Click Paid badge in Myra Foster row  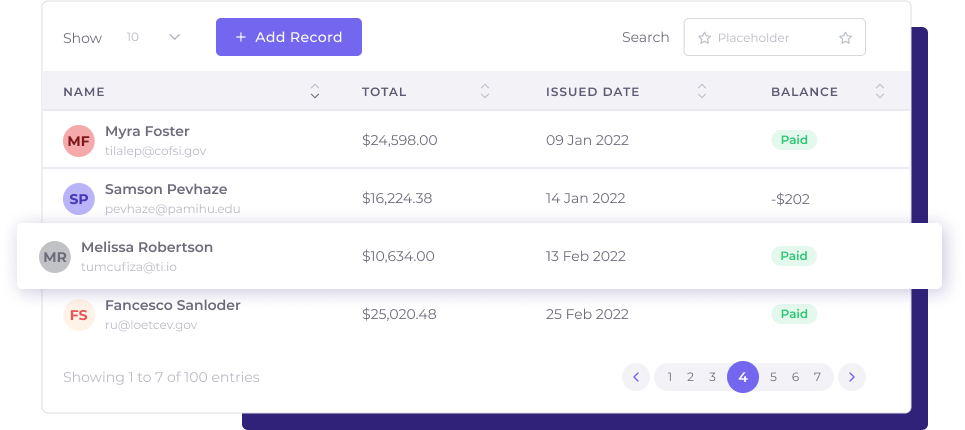(794, 141)
